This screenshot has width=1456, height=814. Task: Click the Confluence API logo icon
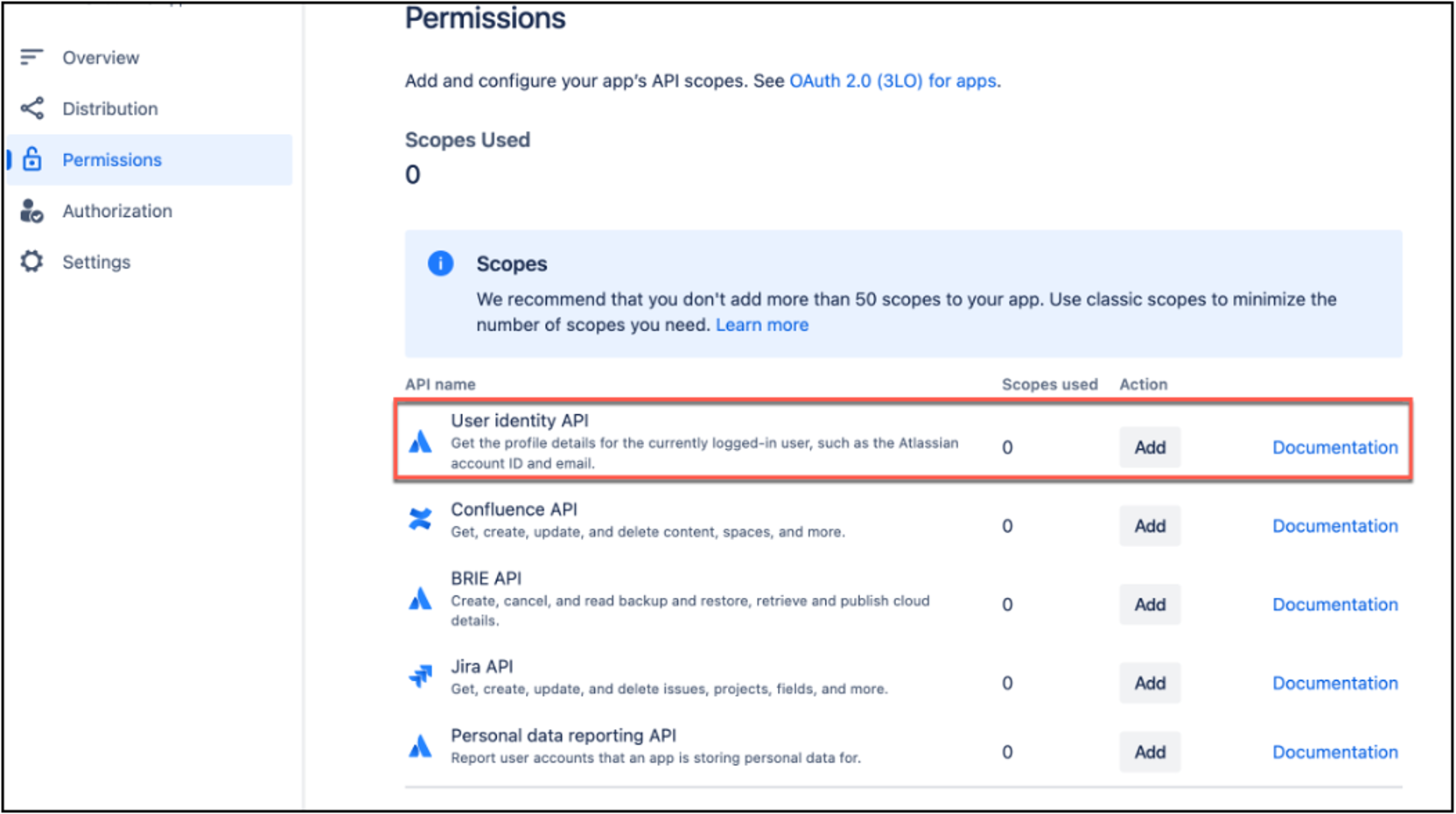[420, 519]
